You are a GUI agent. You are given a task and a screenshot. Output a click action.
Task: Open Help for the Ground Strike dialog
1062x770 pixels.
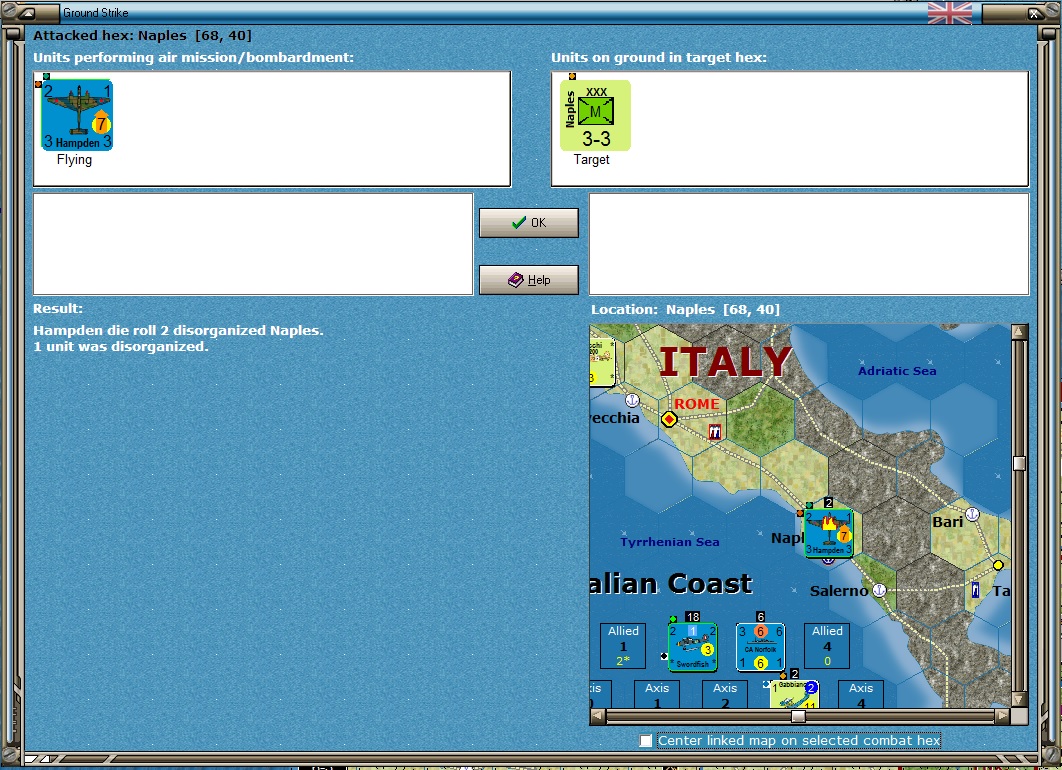(529, 280)
